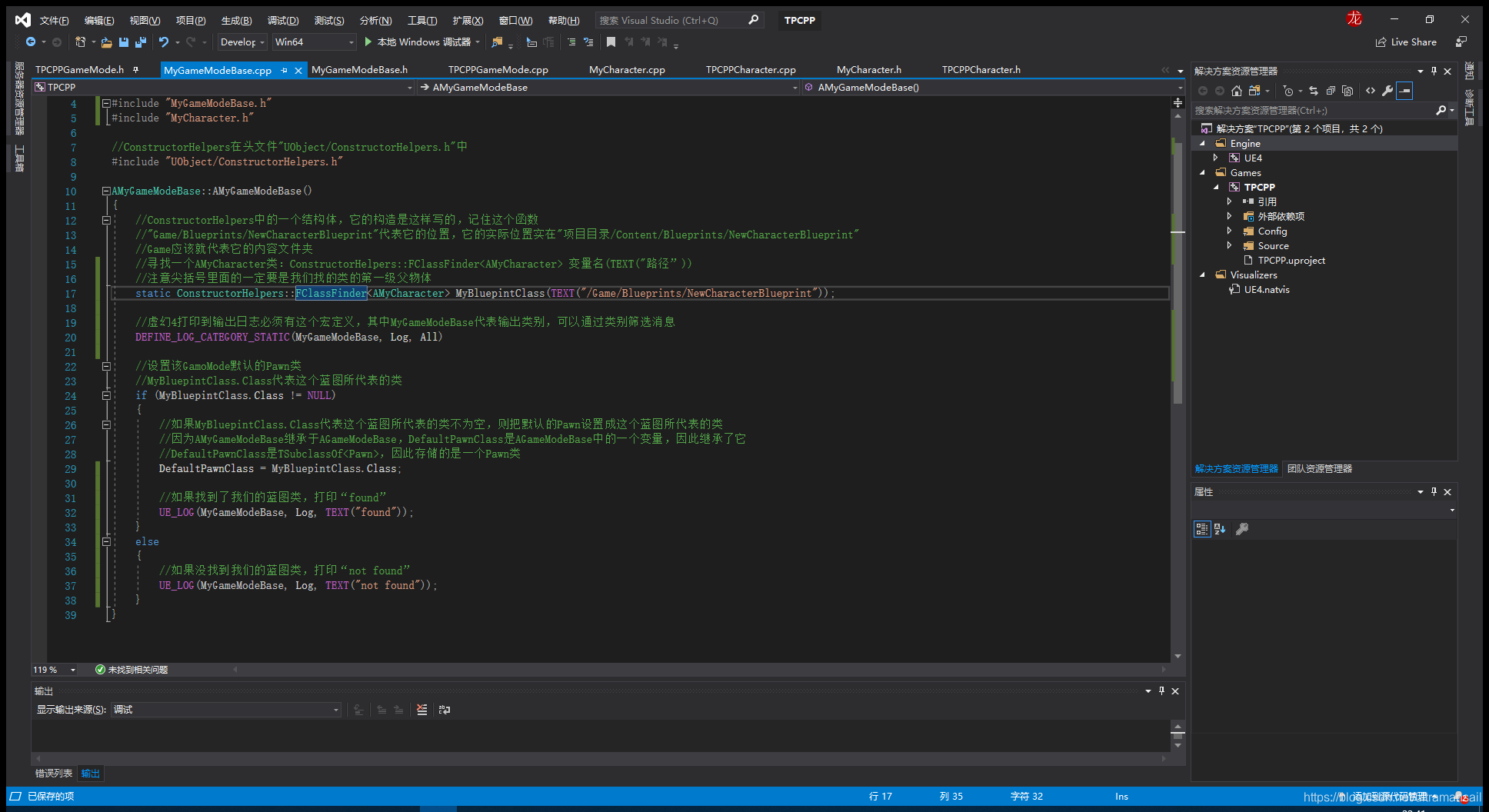
Task: Expand the UE4 project node
Action: tap(1217, 158)
